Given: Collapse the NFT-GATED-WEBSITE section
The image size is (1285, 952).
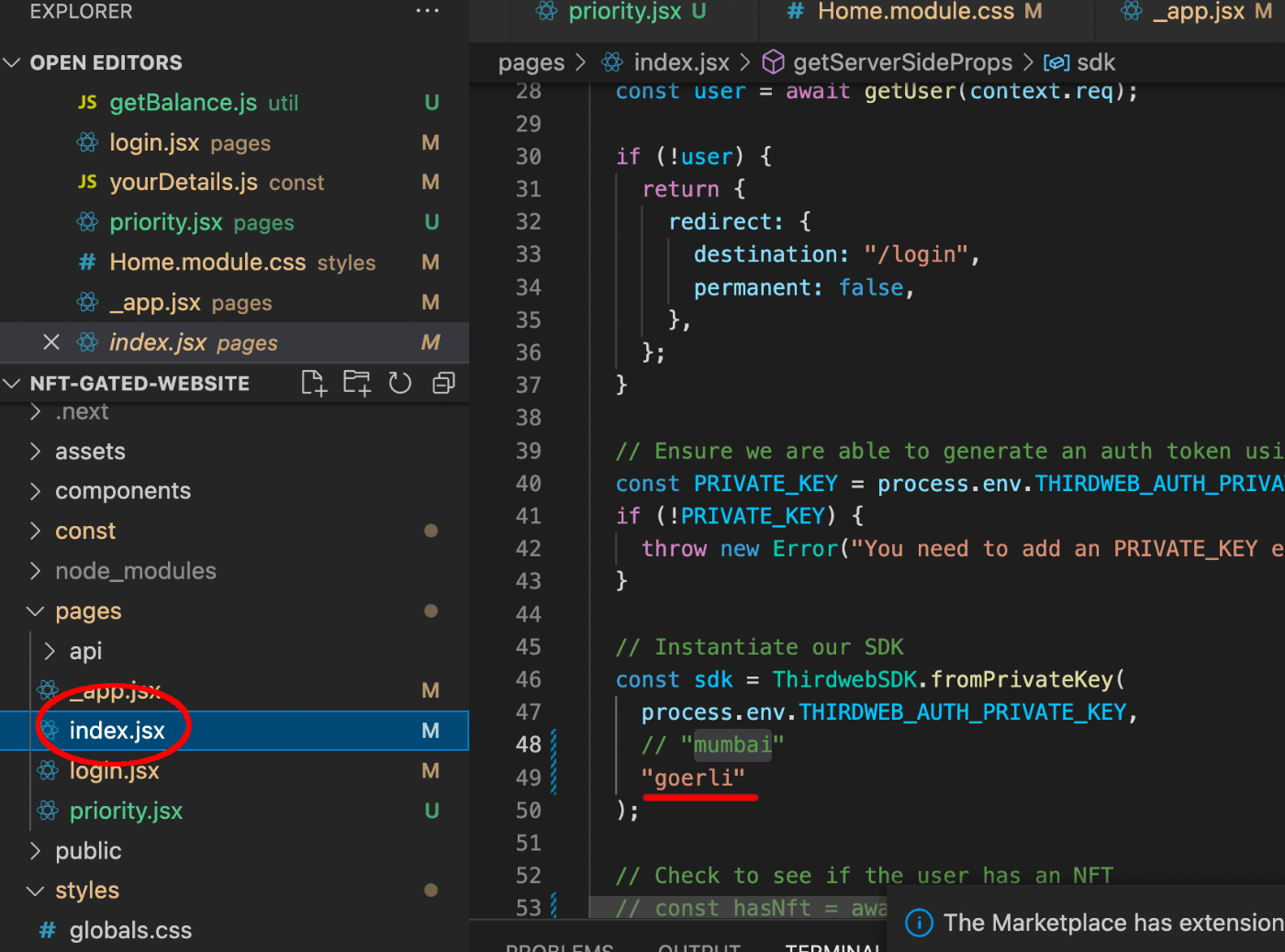Looking at the screenshot, I should pos(12,383).
